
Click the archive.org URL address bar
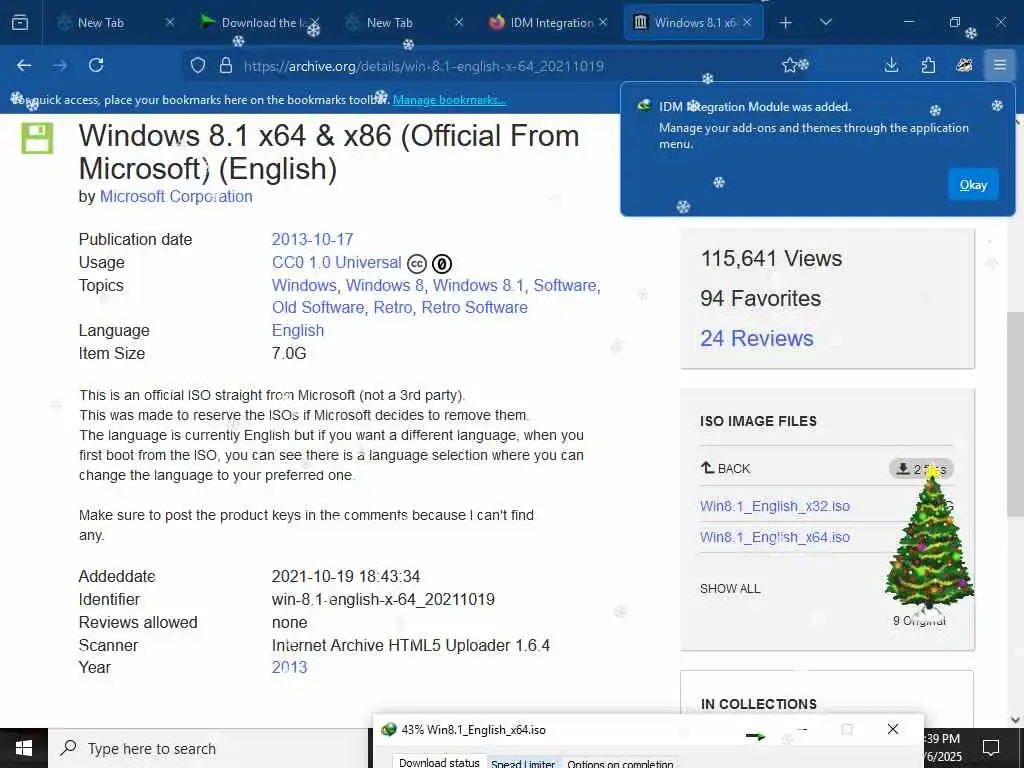(x=496, y=66)
